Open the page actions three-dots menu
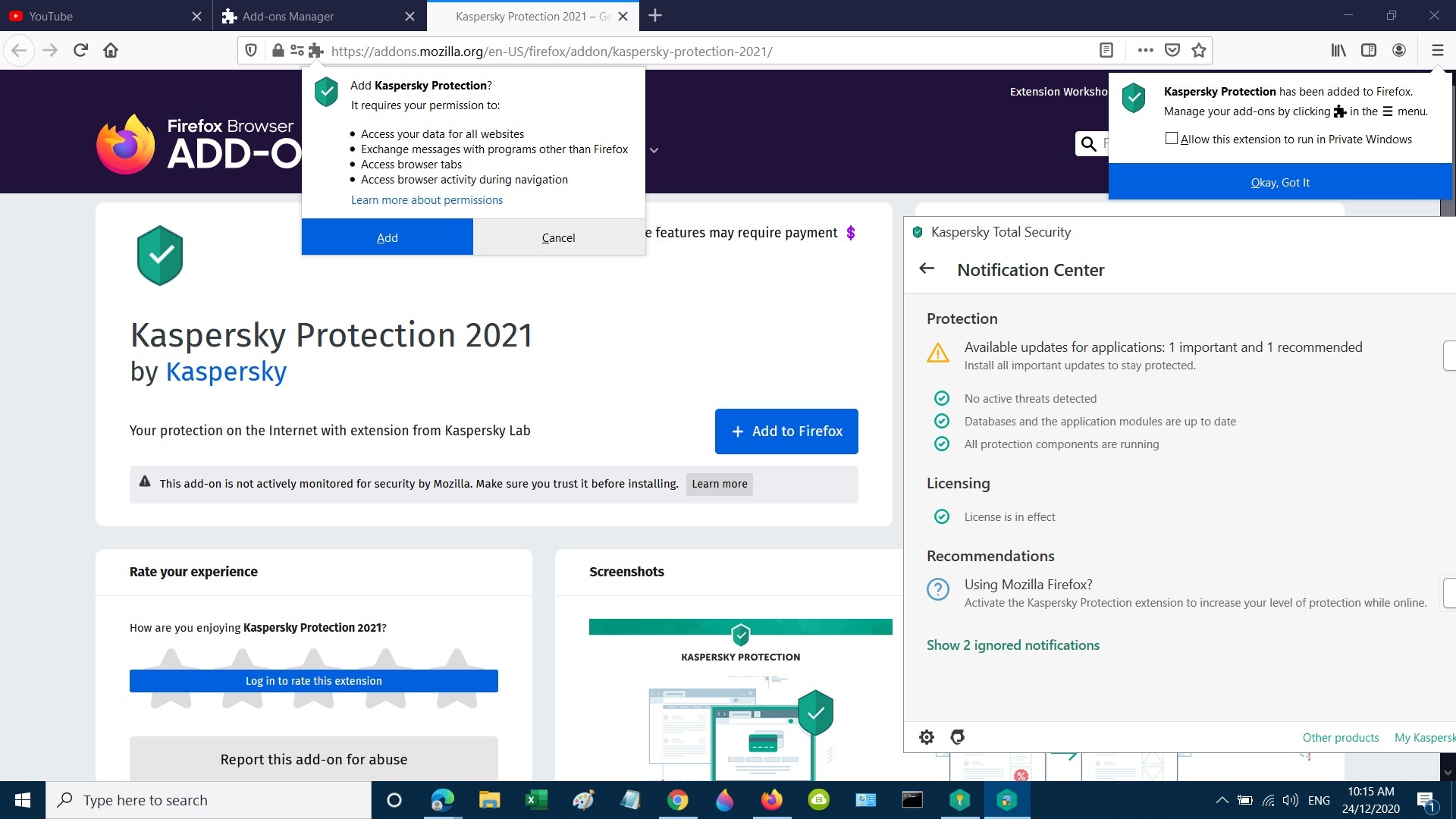The width and height of the screenshot is (1456, 819). click(1146, 51)
